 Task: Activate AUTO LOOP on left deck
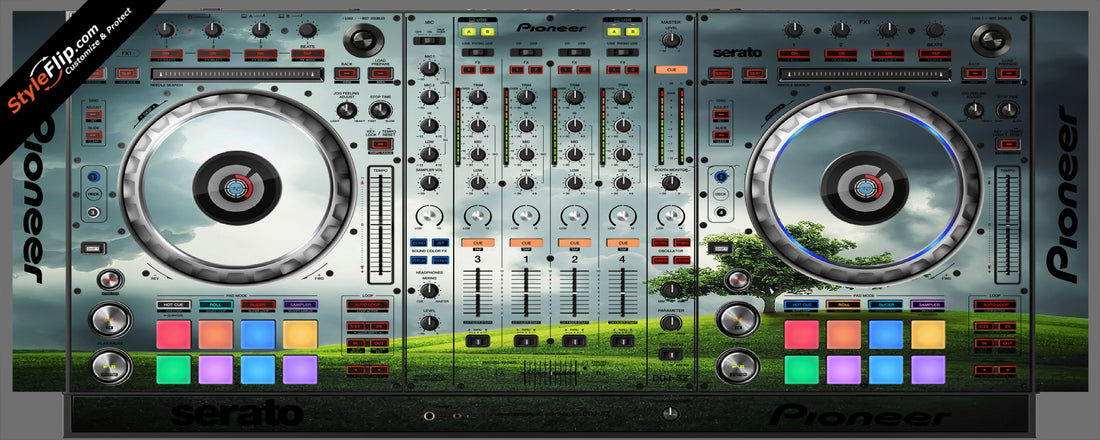pos(368,306)
